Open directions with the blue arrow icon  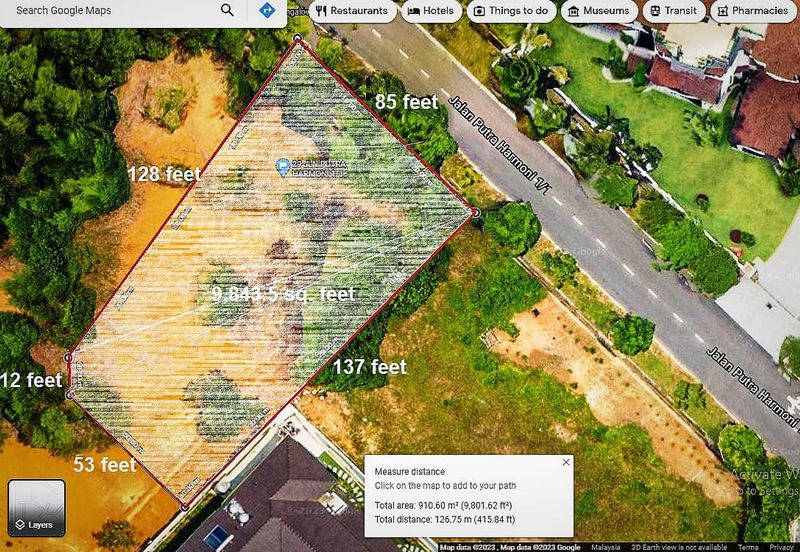coord(267,10)
